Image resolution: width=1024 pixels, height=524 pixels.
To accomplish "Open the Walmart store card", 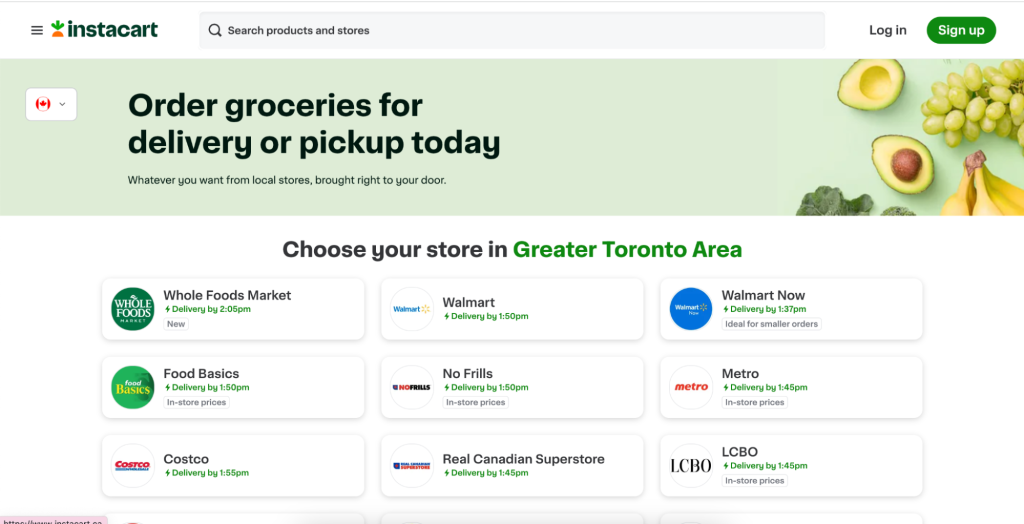I will click(x=512, y=309).
